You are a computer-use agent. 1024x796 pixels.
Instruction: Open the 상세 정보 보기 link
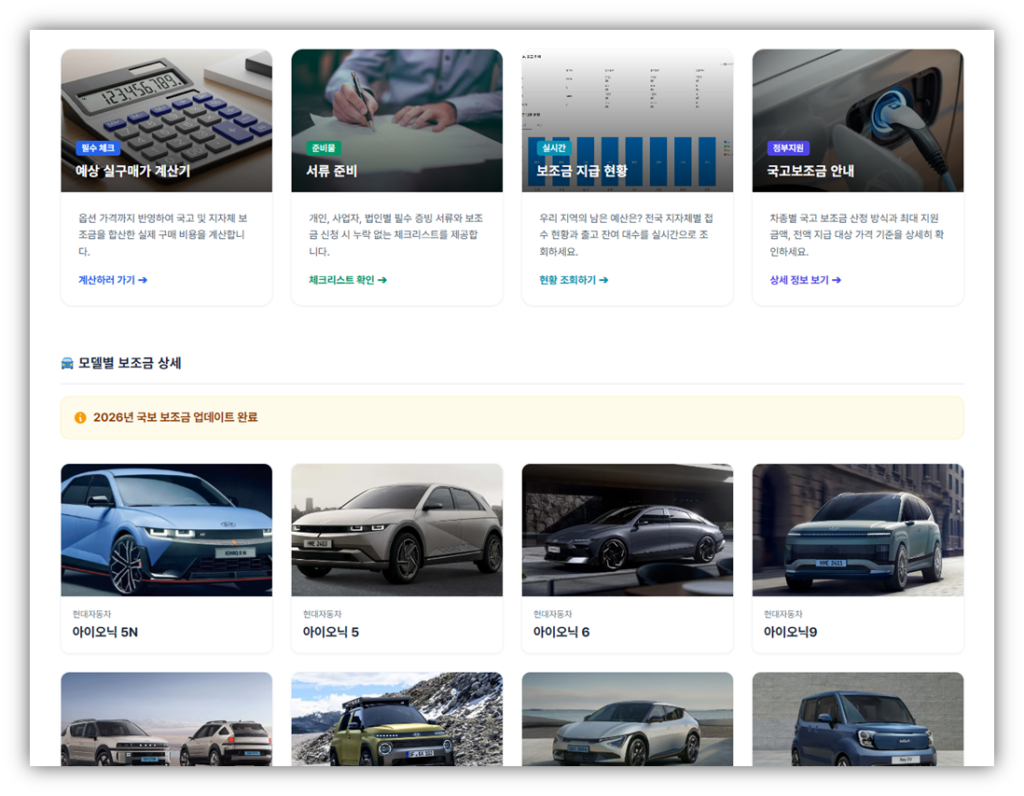(805, 280)
